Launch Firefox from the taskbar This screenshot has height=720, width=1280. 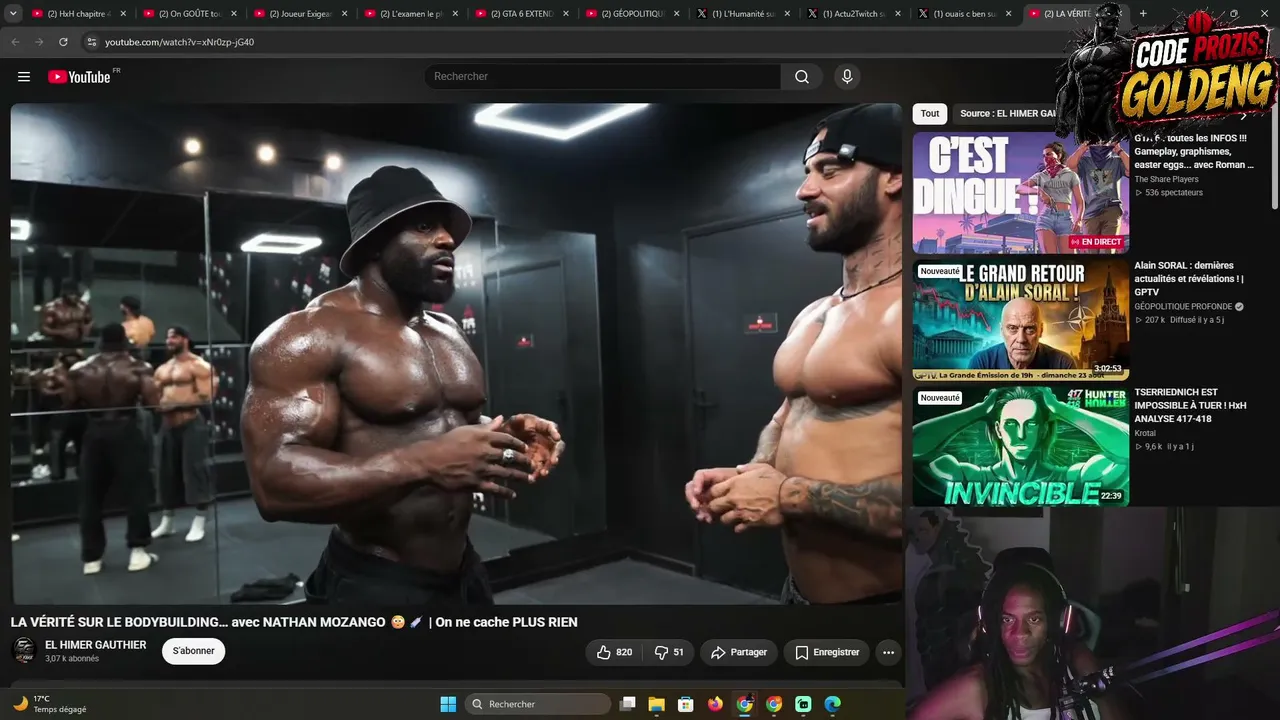pyautogui.click(x=715, y=704)
